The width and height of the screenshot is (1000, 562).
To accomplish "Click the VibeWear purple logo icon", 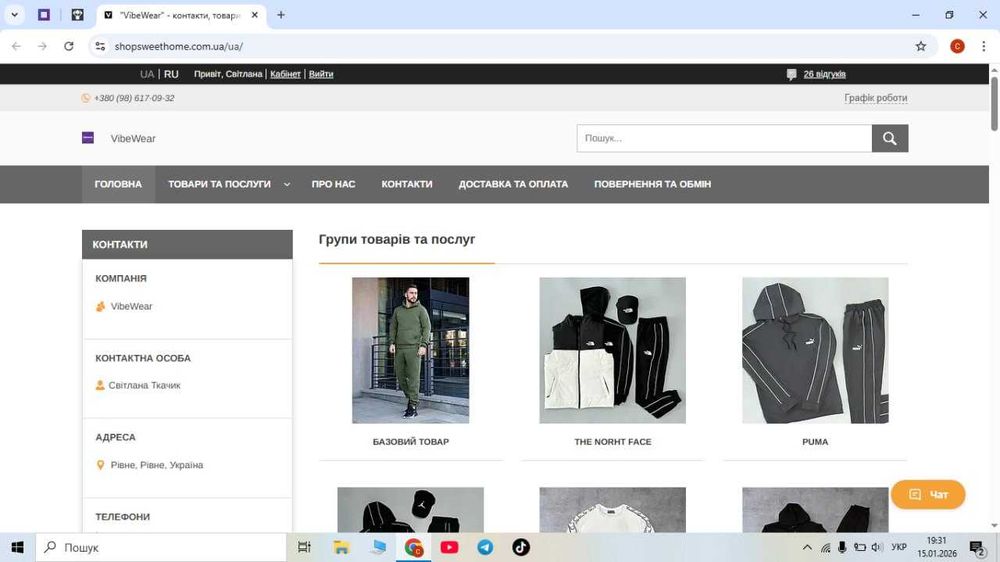I will 88,138.
